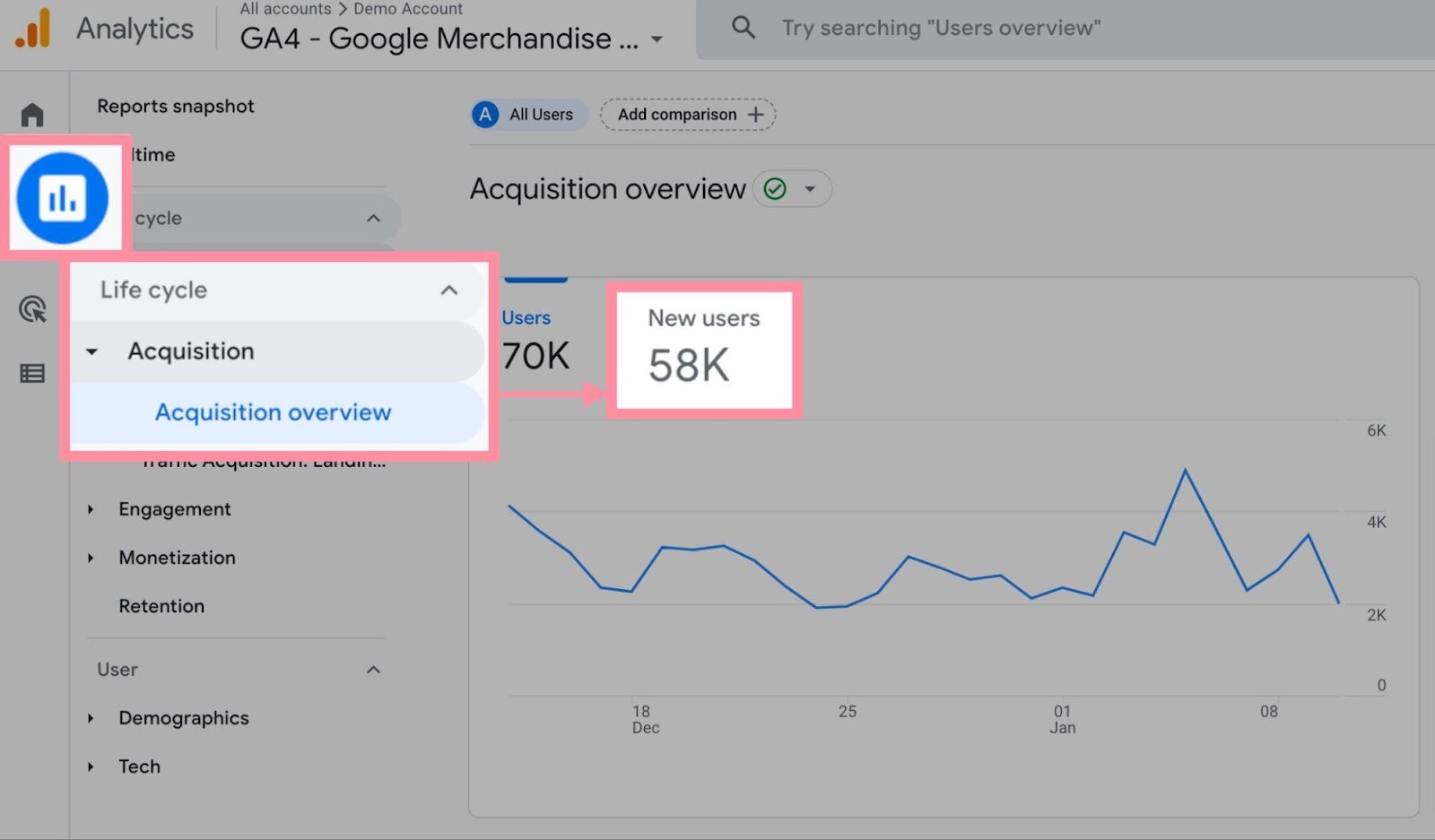
Task: Open Home via the house icon
Action: point(32,114)
